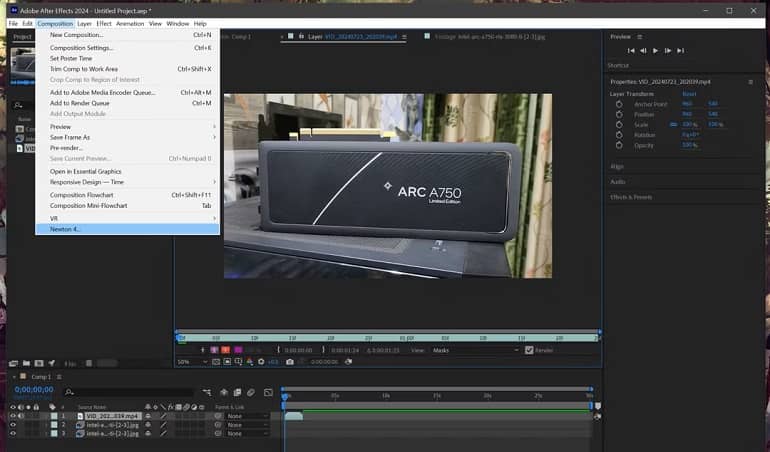The image size is (770, 452).
Task: Toggle the Render checkbox in Layer viewer
Action: (529, 350)
